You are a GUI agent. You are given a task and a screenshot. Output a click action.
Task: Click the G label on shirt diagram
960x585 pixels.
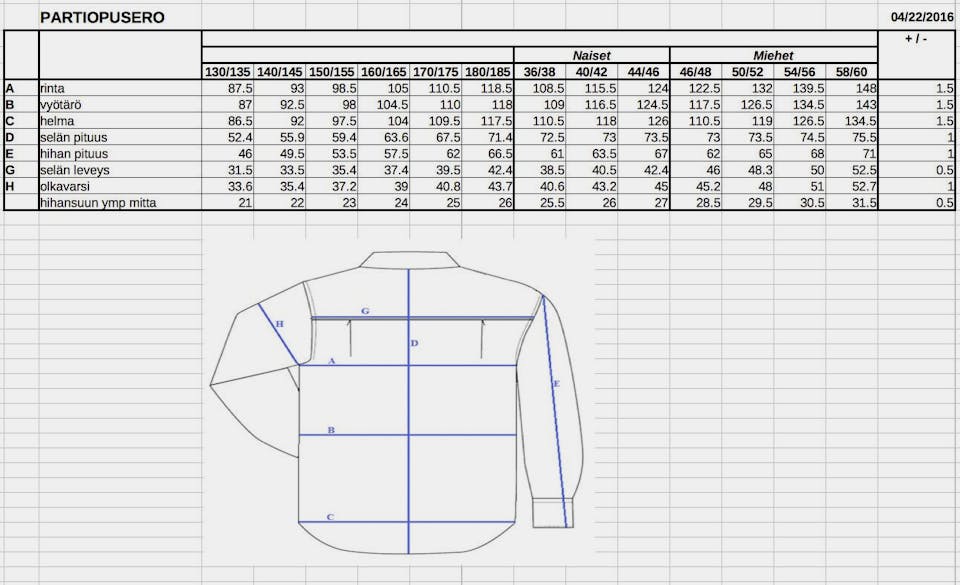(x=365, y=311)
